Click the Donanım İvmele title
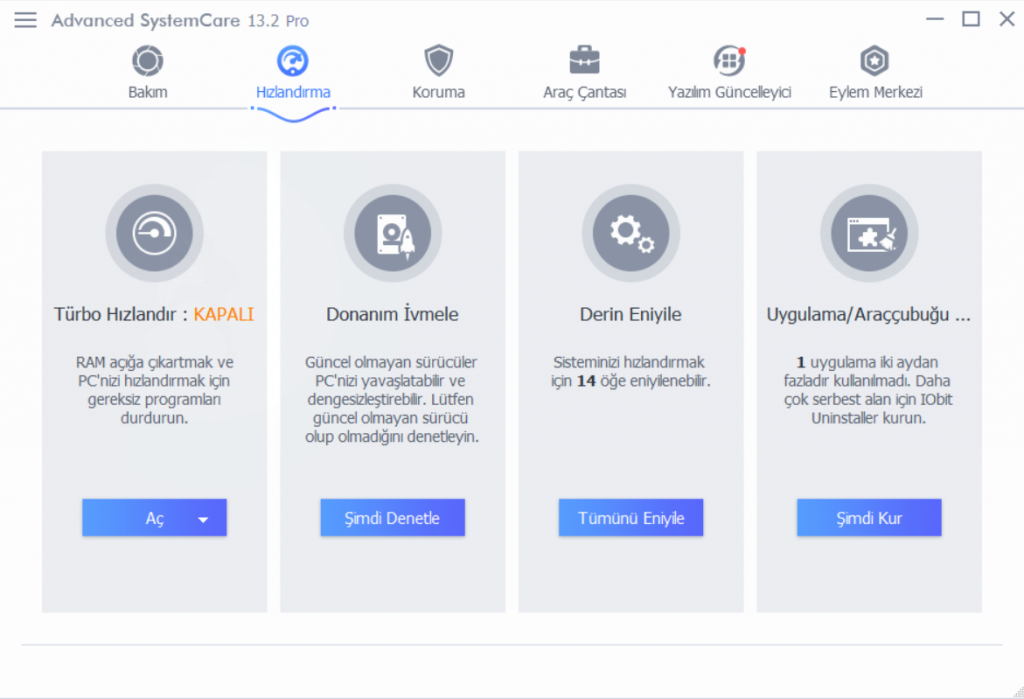The height and width of the screenshot is (699, 1024). (392, 314)
